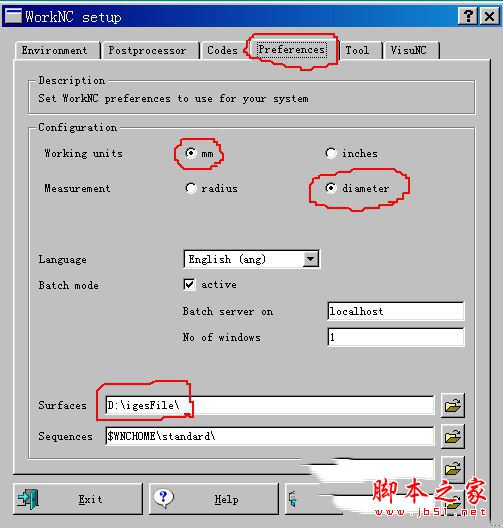Click the No of windows field
This screenshot has width=503, height=528.
[x=396, y=337]
